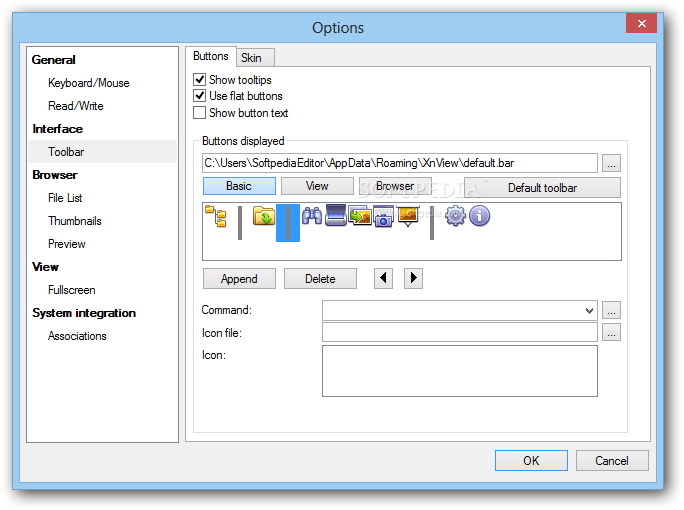Click the Append button
This screenshot has height=510, width=684.
pos(239,279)
